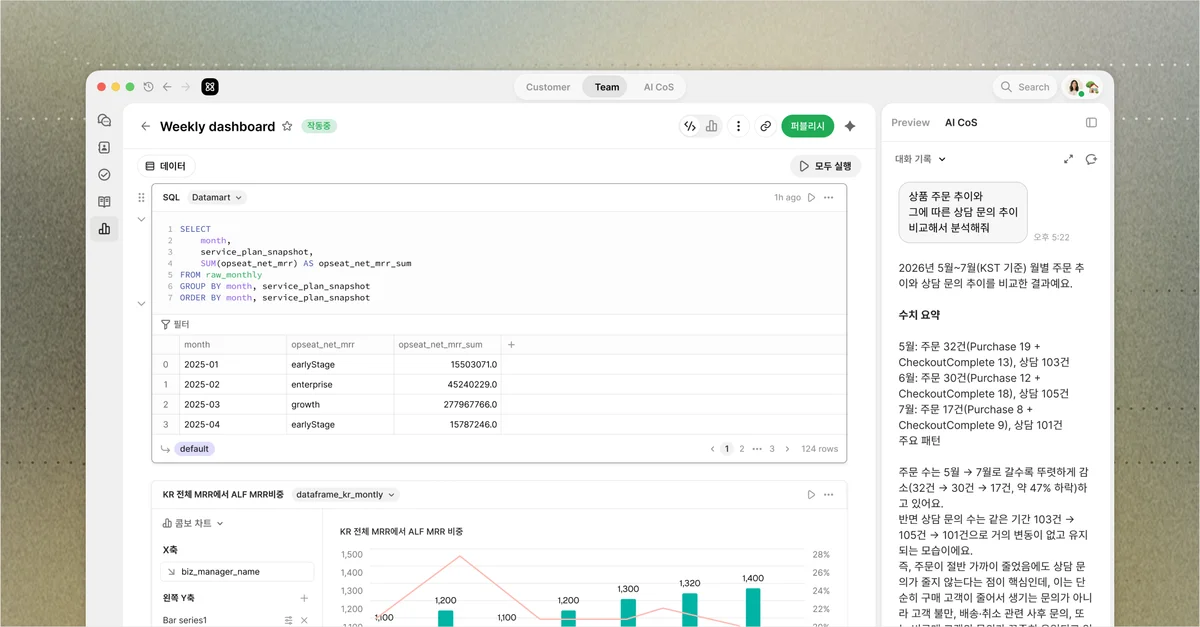Open the chart cell more options ellipsis

(x=829, y=494)
